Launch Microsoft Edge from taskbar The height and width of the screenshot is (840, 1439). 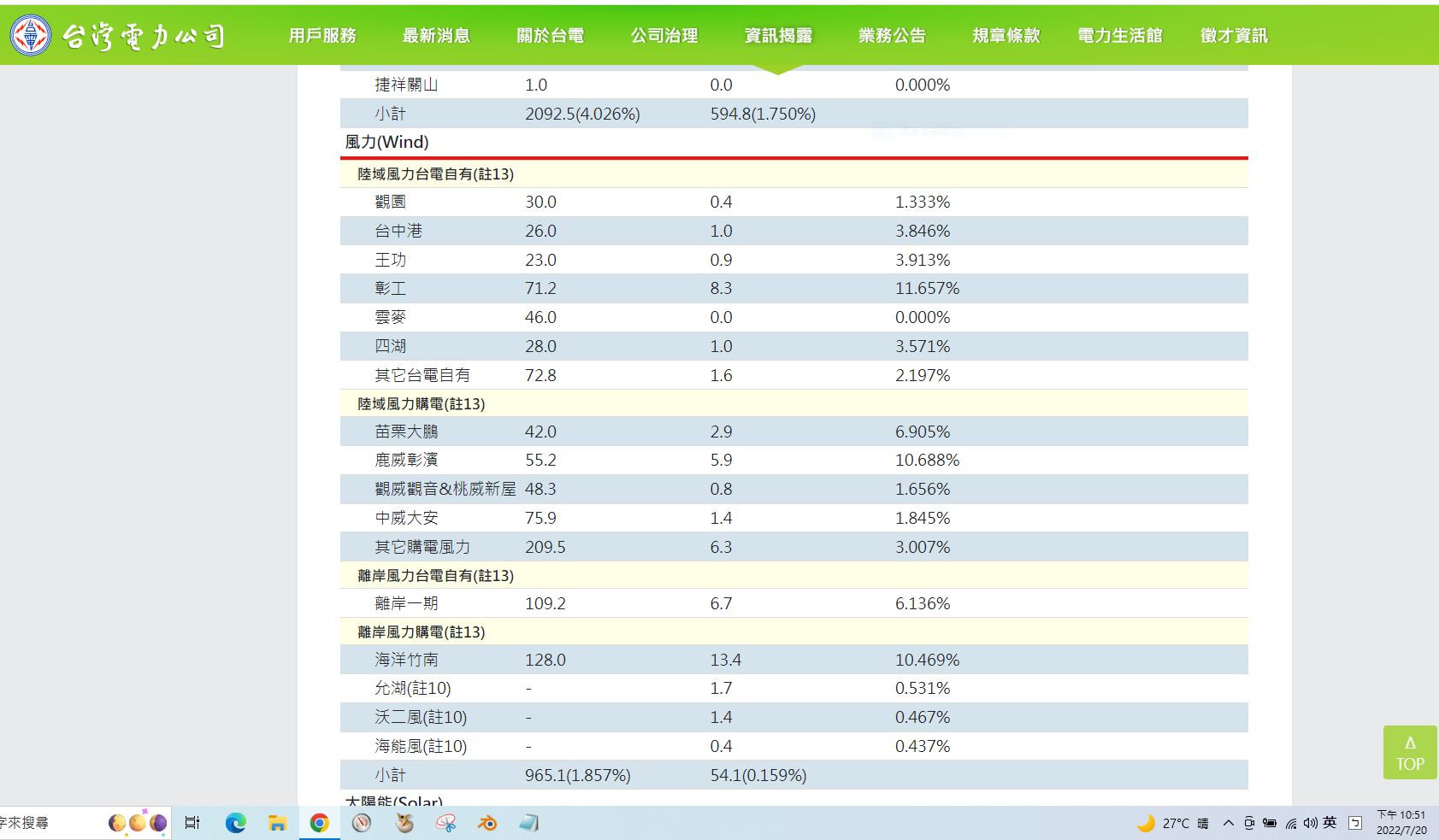tap(235, 823)
